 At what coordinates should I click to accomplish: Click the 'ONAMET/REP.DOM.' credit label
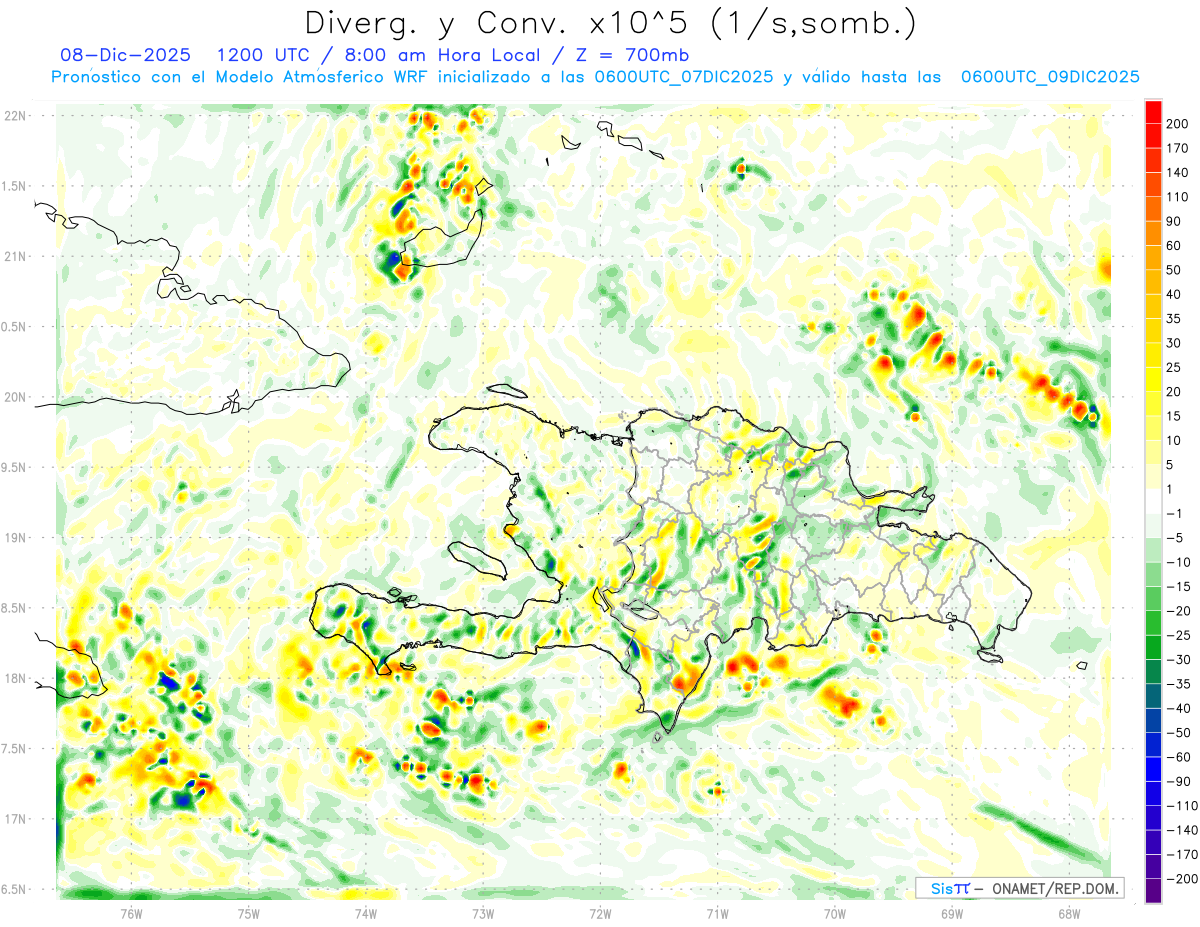click(x=1058, y=888)
